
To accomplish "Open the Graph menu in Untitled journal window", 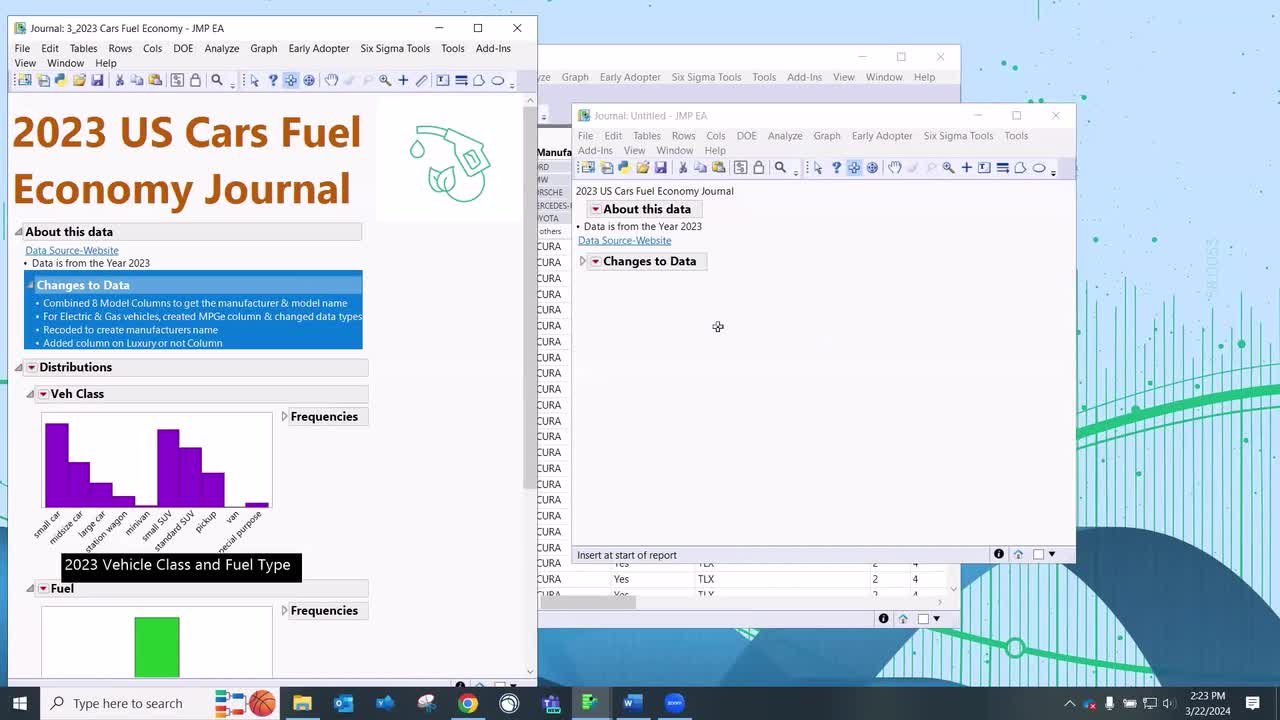I will [x=827, y=136].
